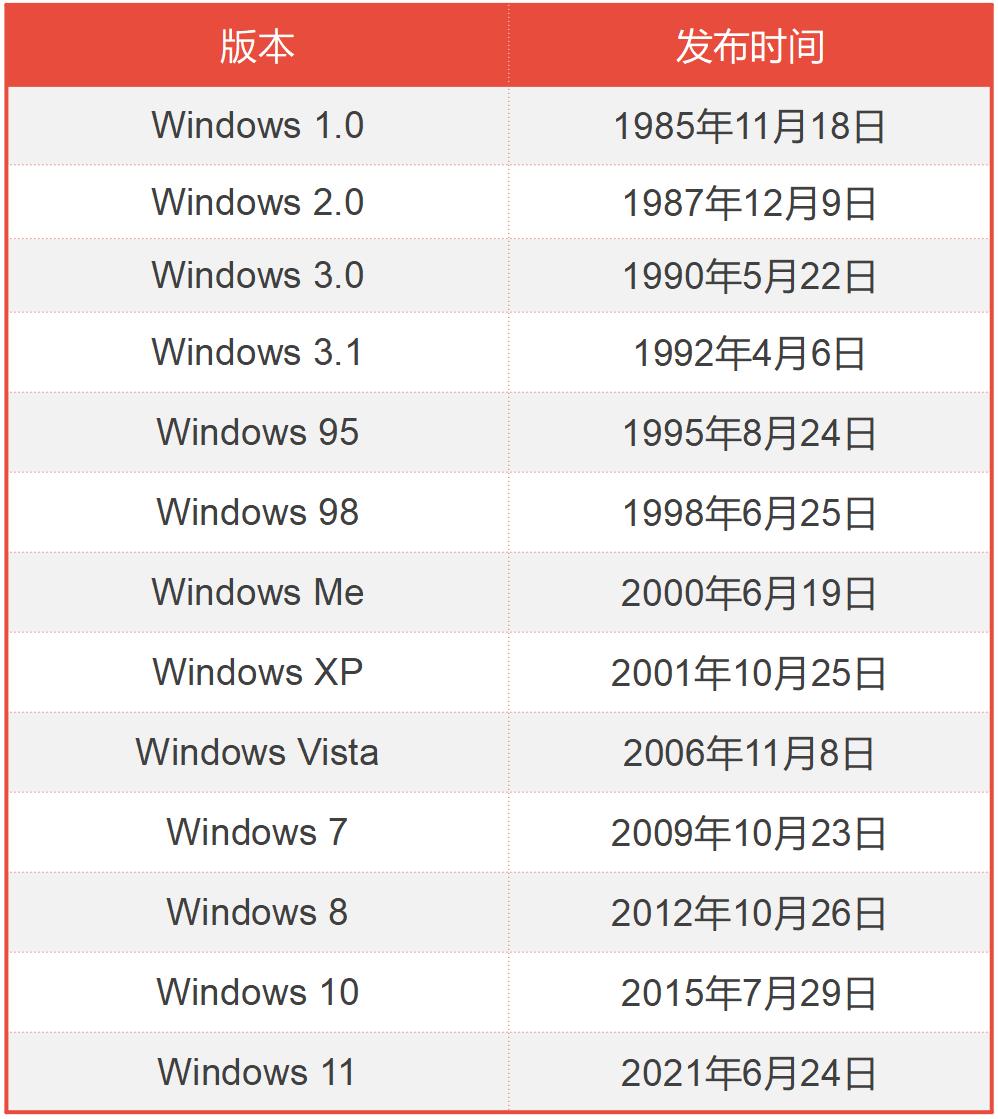Click the 版本 column header
Image resolution: width=998 pixels, height=1119 pixels.
tap(258, 47)
